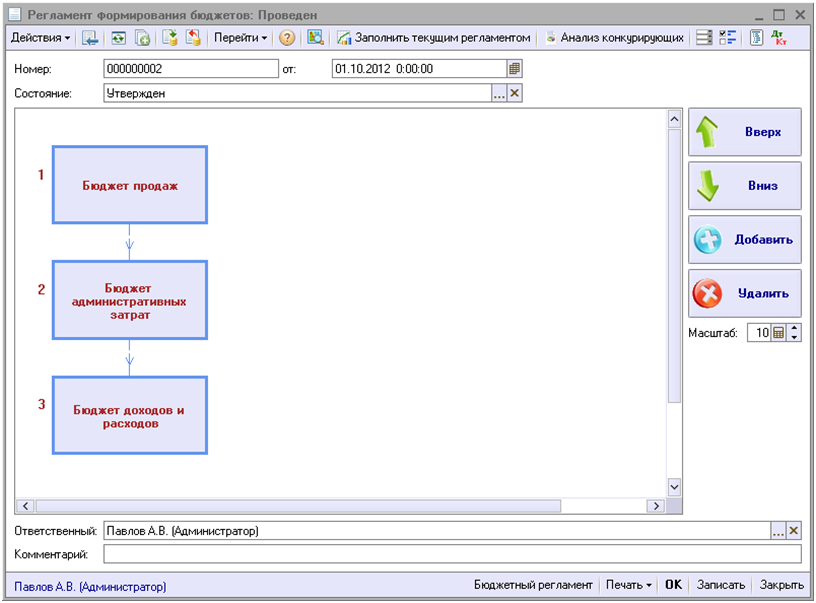
Task: Click the help question mark icon
Action: 287,38
